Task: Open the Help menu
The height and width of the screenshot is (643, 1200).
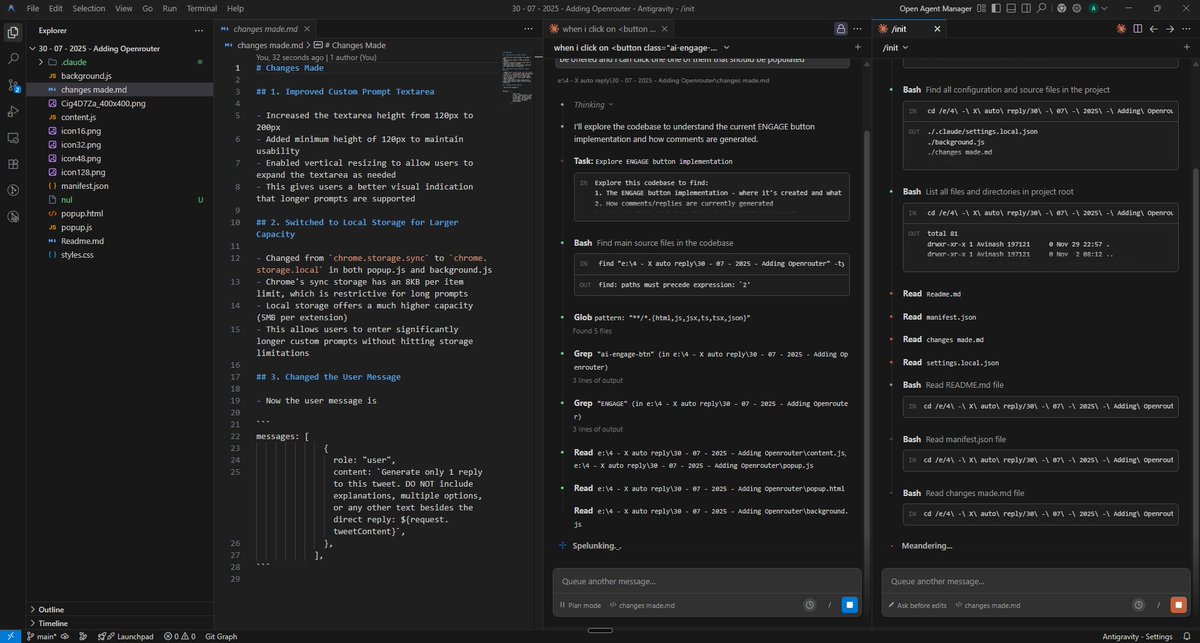Action: (236, 7)
